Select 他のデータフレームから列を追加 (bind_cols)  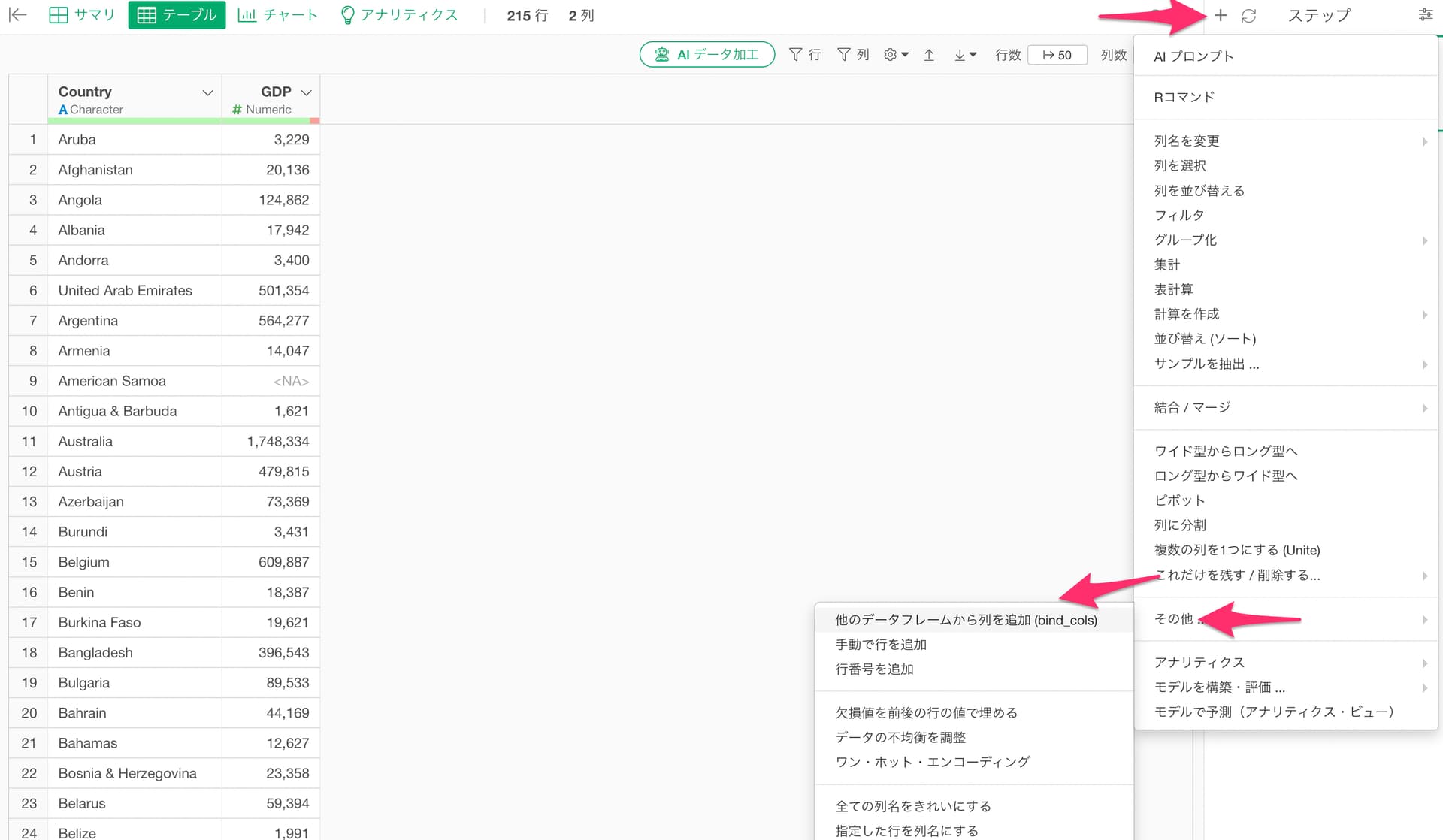click(966, 620)
